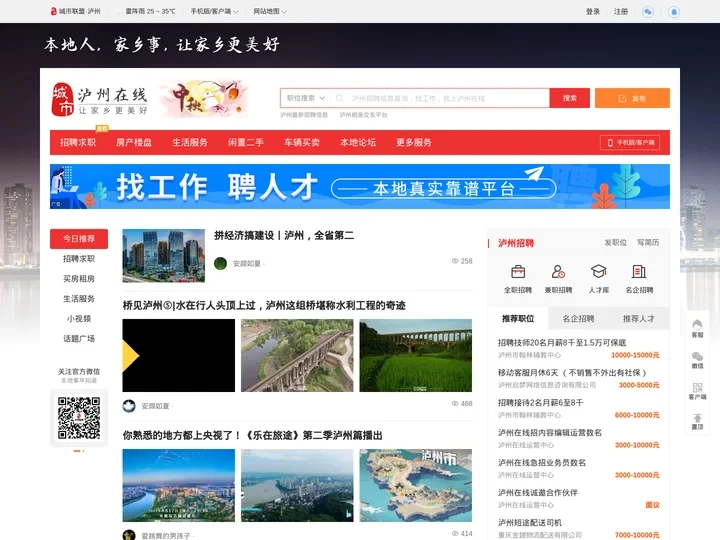The height and width of the screenshot is (540, 720).
Task: Open the job 泸州在线招内容编辑运营数名
Action: coord(550,433)
